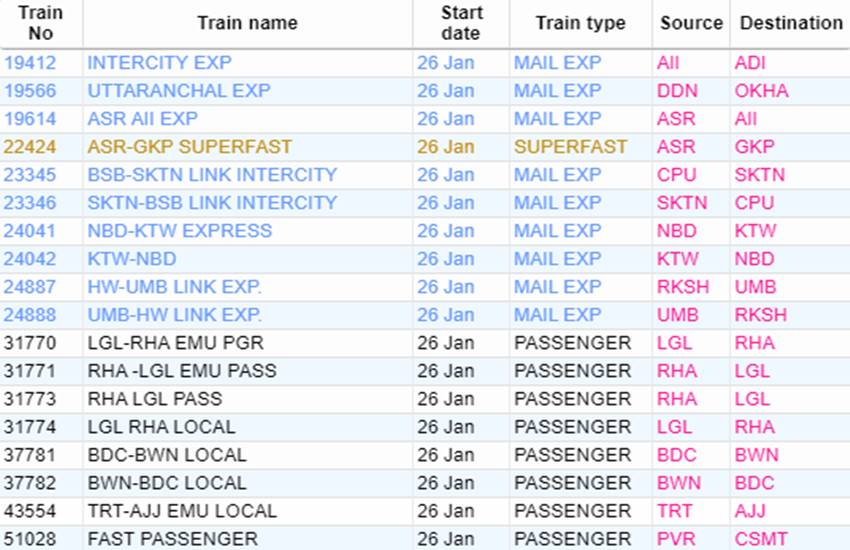Click the Train No column header

tap(40, 23)
